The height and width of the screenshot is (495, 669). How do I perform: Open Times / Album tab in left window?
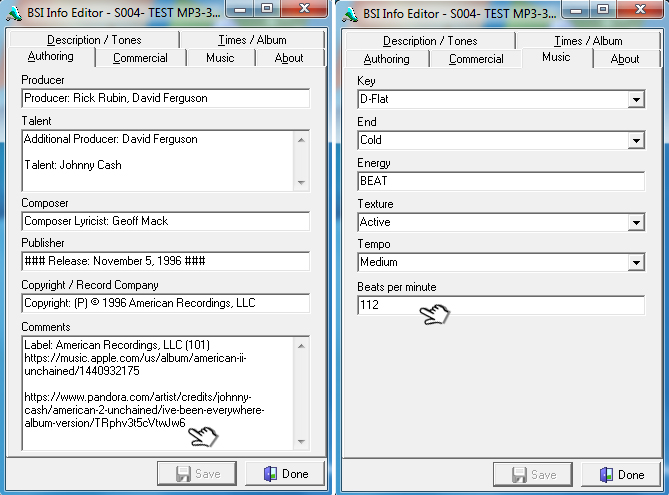(252, 40)
